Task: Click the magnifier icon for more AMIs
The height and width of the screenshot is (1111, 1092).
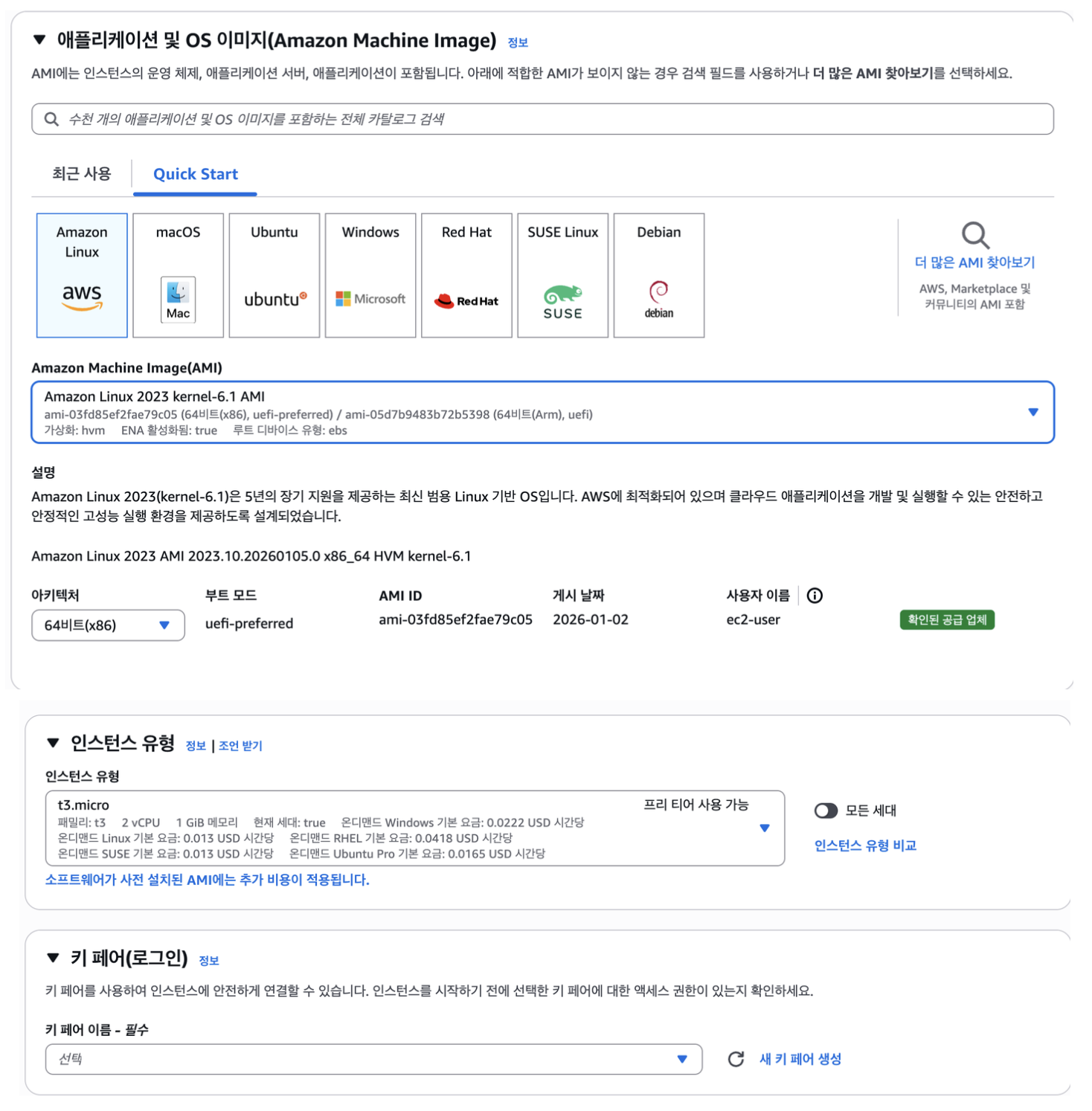Action: (x=975, y=235)
